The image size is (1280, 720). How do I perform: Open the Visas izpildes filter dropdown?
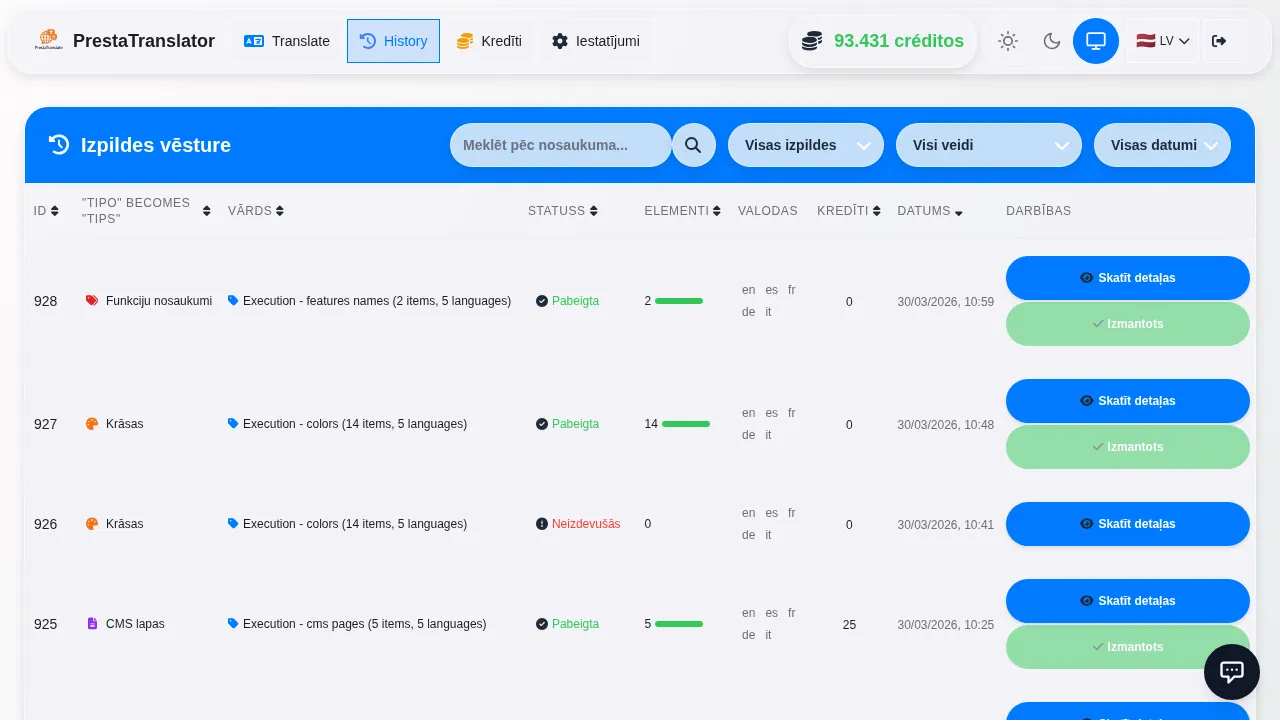click(805, 145)
